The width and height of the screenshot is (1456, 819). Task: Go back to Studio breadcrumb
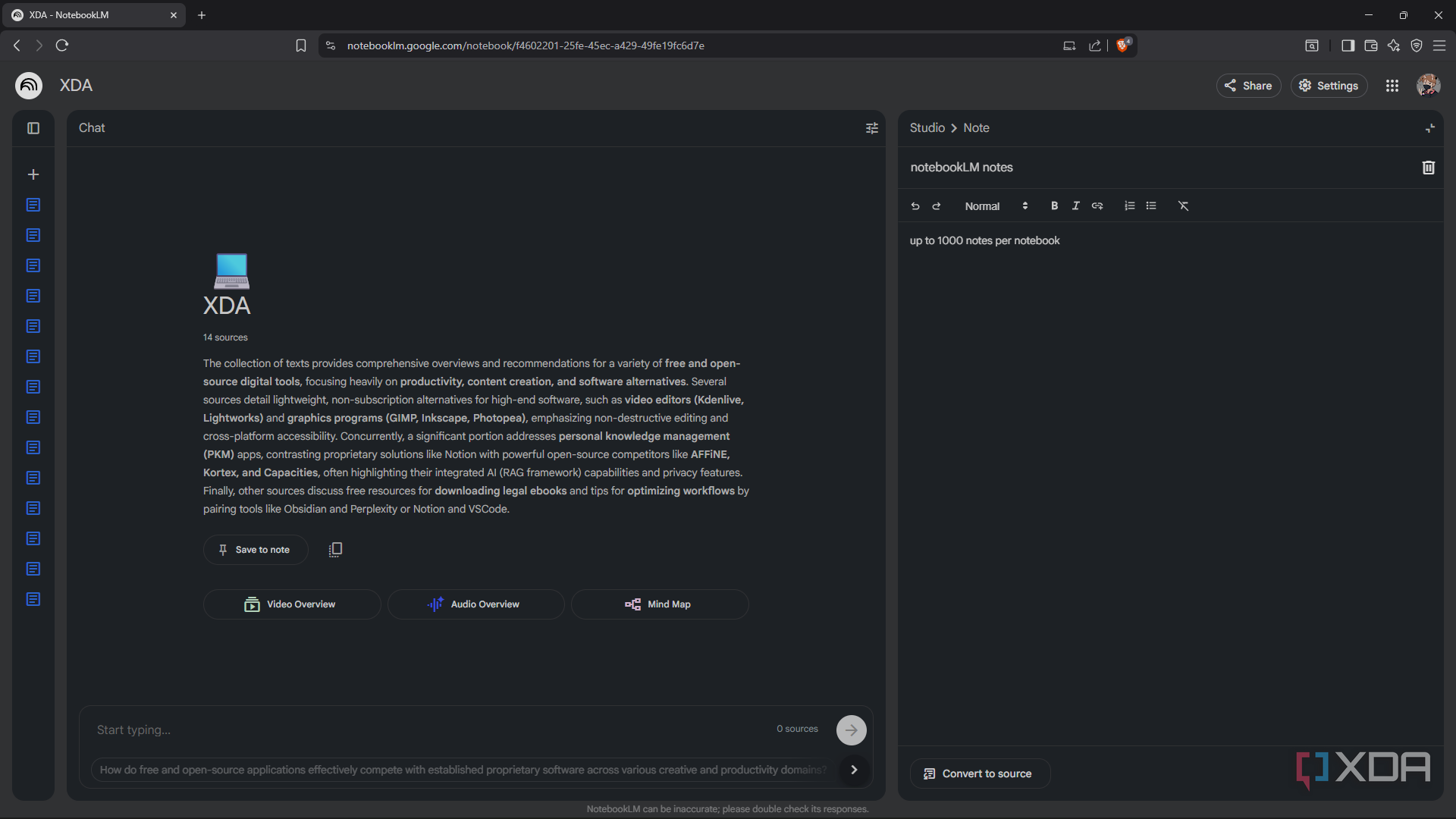pos(927,128)
